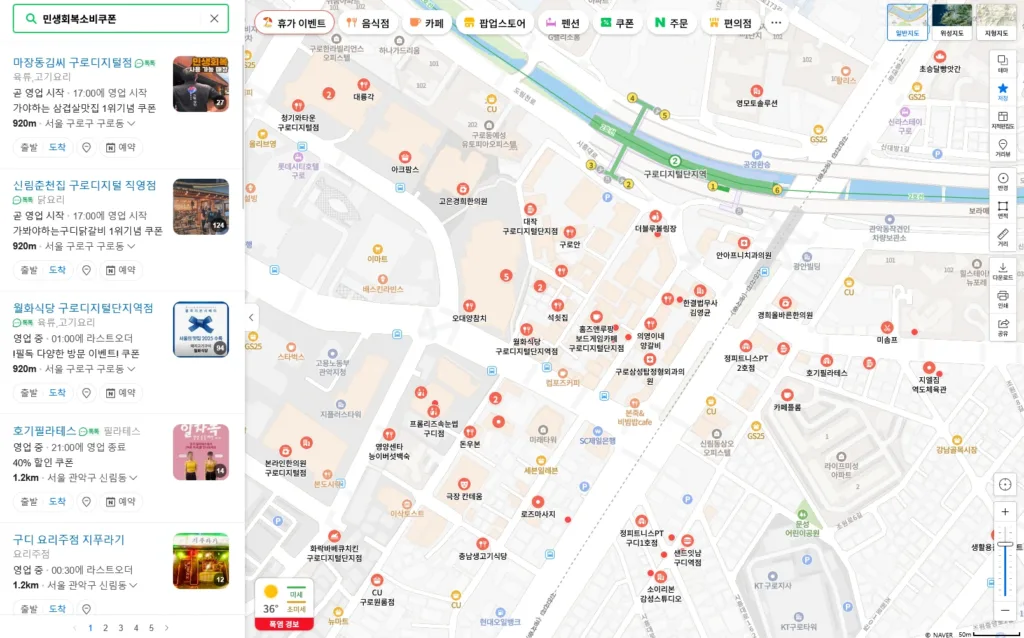The width and height of the screenshot is (1024, 638).
Task: Click the 다운로드 map download icon
Action: tap(1003, 270)
